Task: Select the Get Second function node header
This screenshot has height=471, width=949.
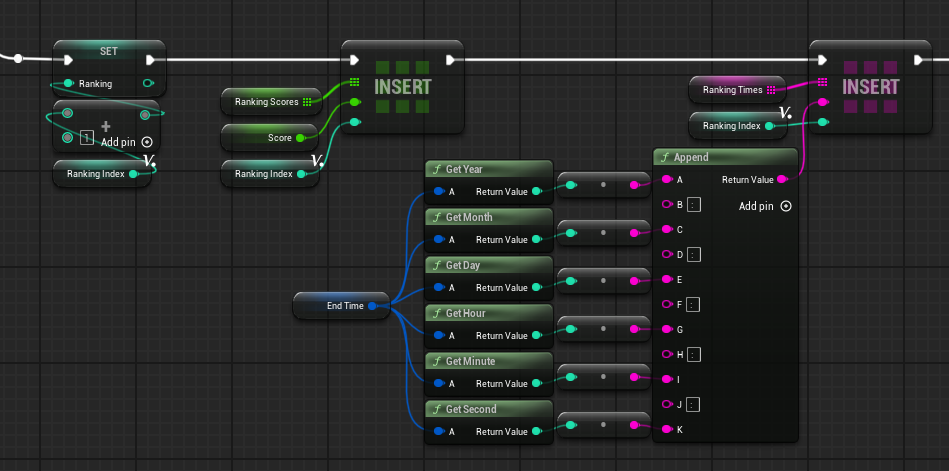Action: 488,409
